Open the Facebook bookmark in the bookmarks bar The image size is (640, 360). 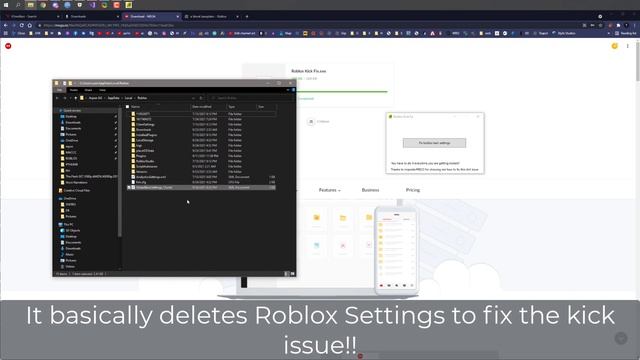[76, 33]
